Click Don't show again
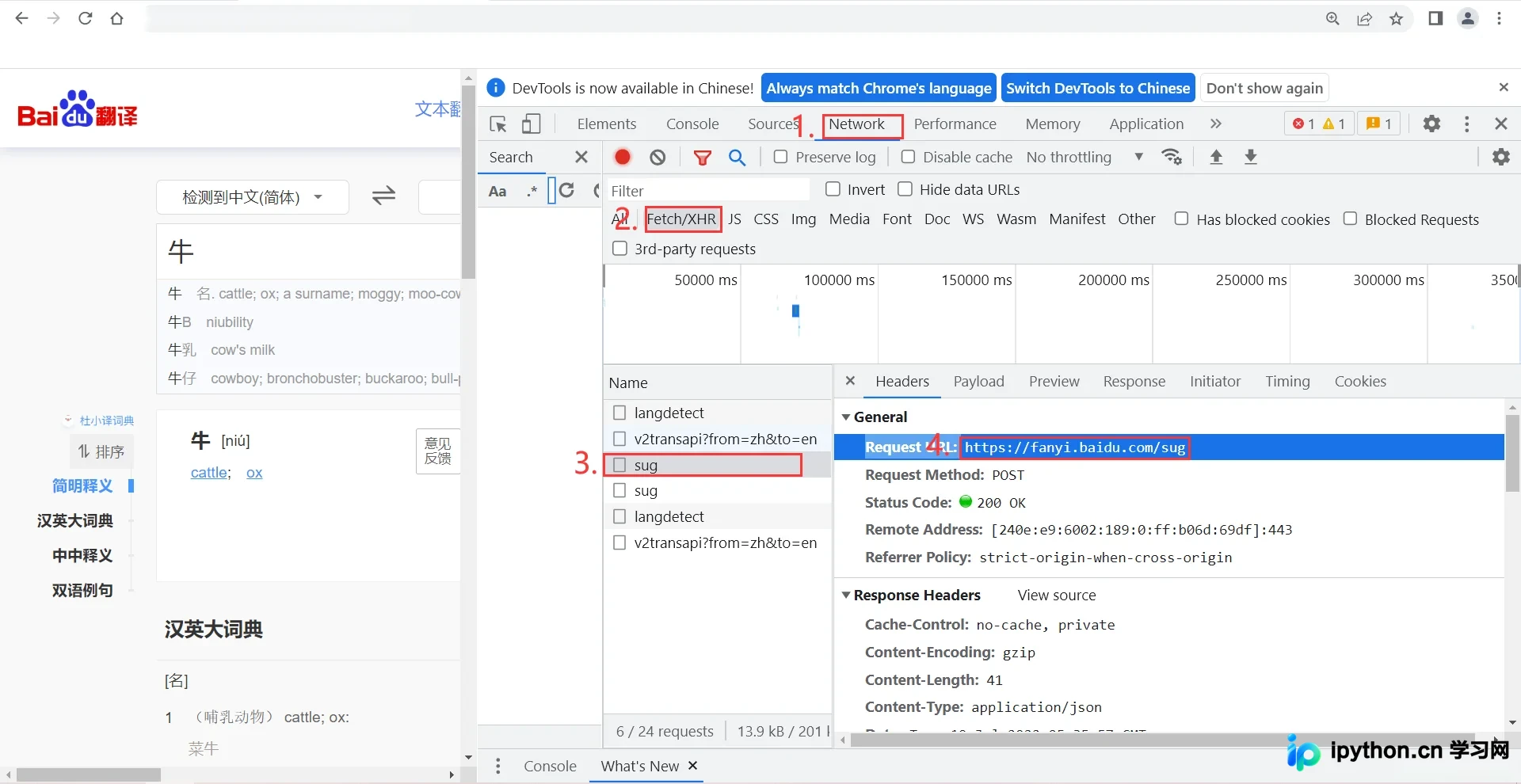 (1264, 88)
